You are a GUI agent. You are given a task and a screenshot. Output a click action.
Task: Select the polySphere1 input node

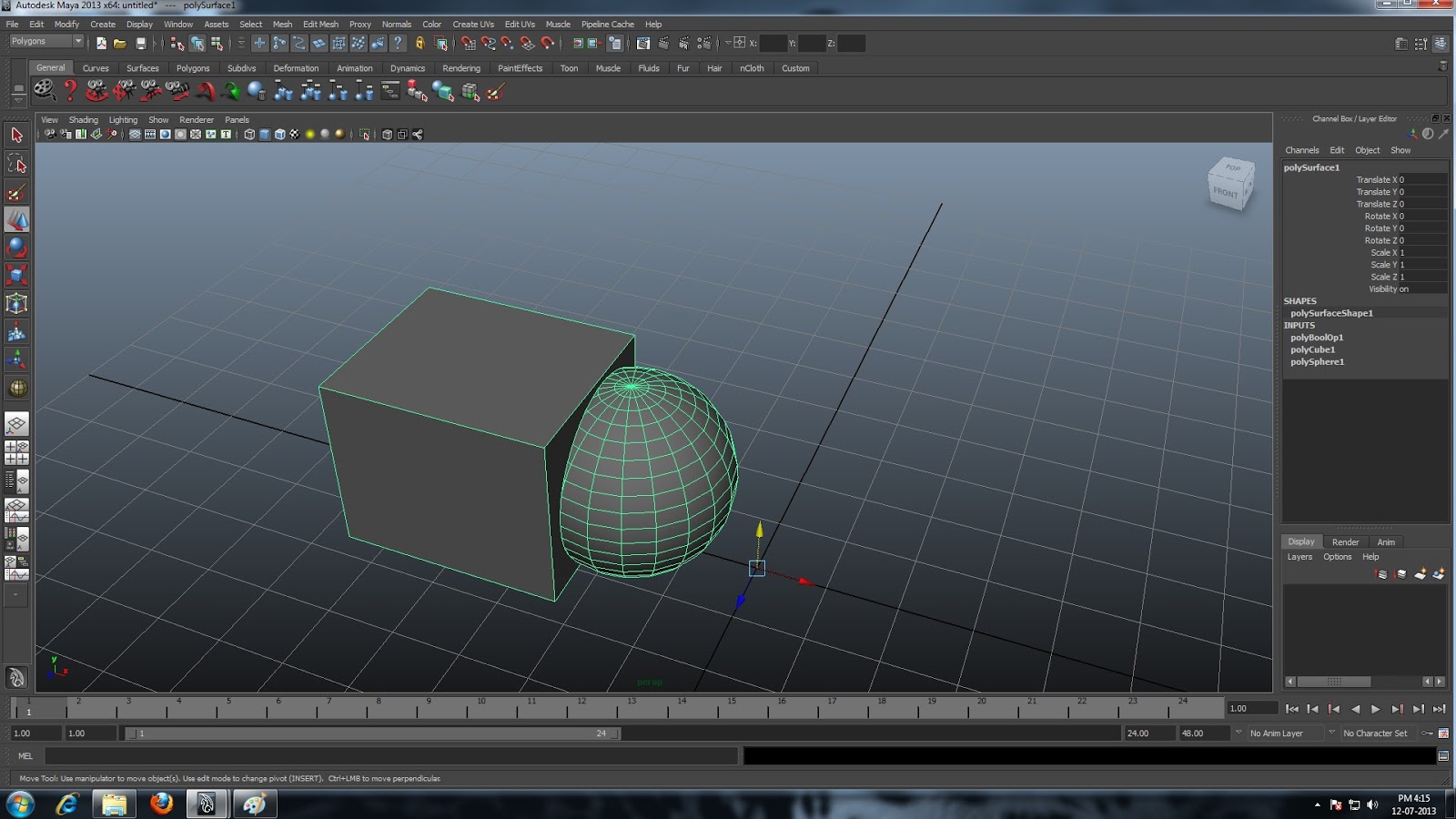click(x=1318, y=361)
